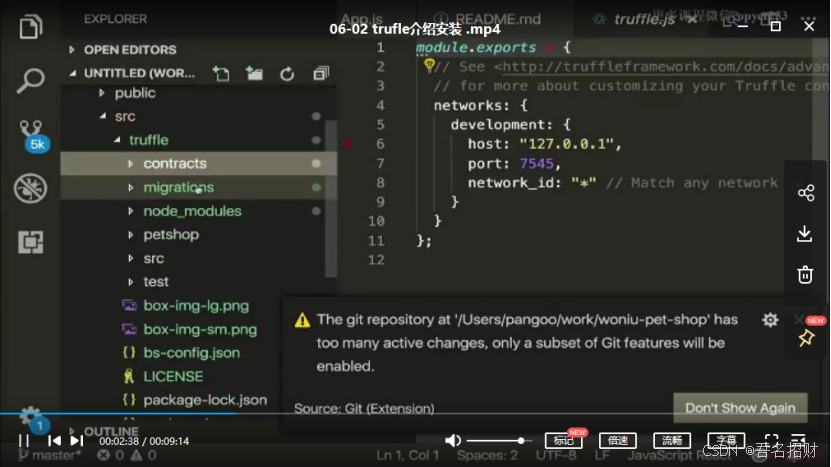Open the Debug view icon

[x=31, y=188]
